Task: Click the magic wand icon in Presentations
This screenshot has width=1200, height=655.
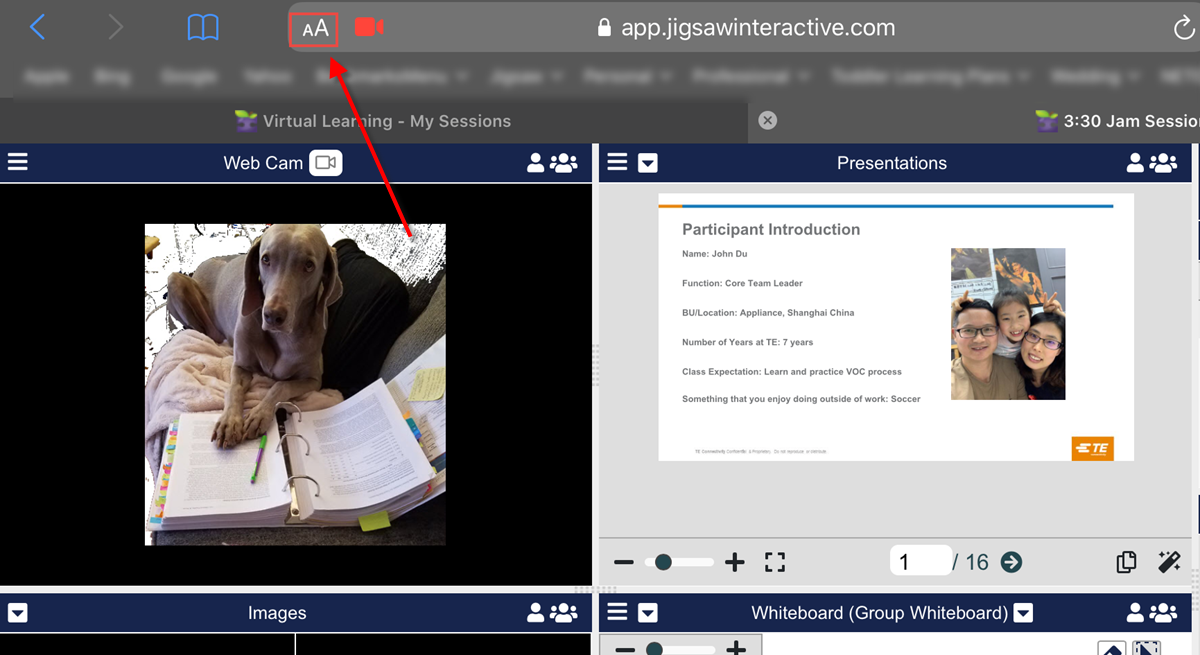Action: (x=1169, y=562)
